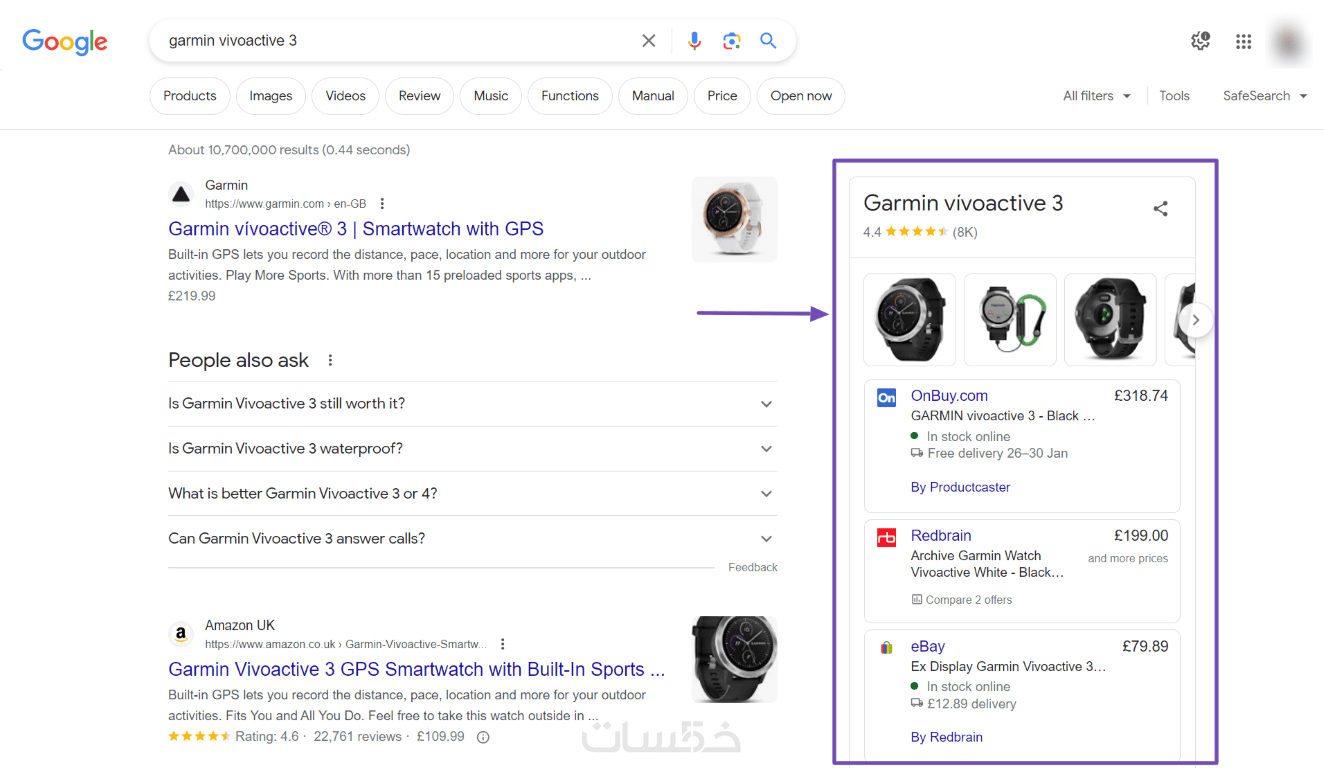This screenshot has height=768, width=1324.
Task: Share the Garmin vívoactive 3 panel
Action: point(1160,209)
